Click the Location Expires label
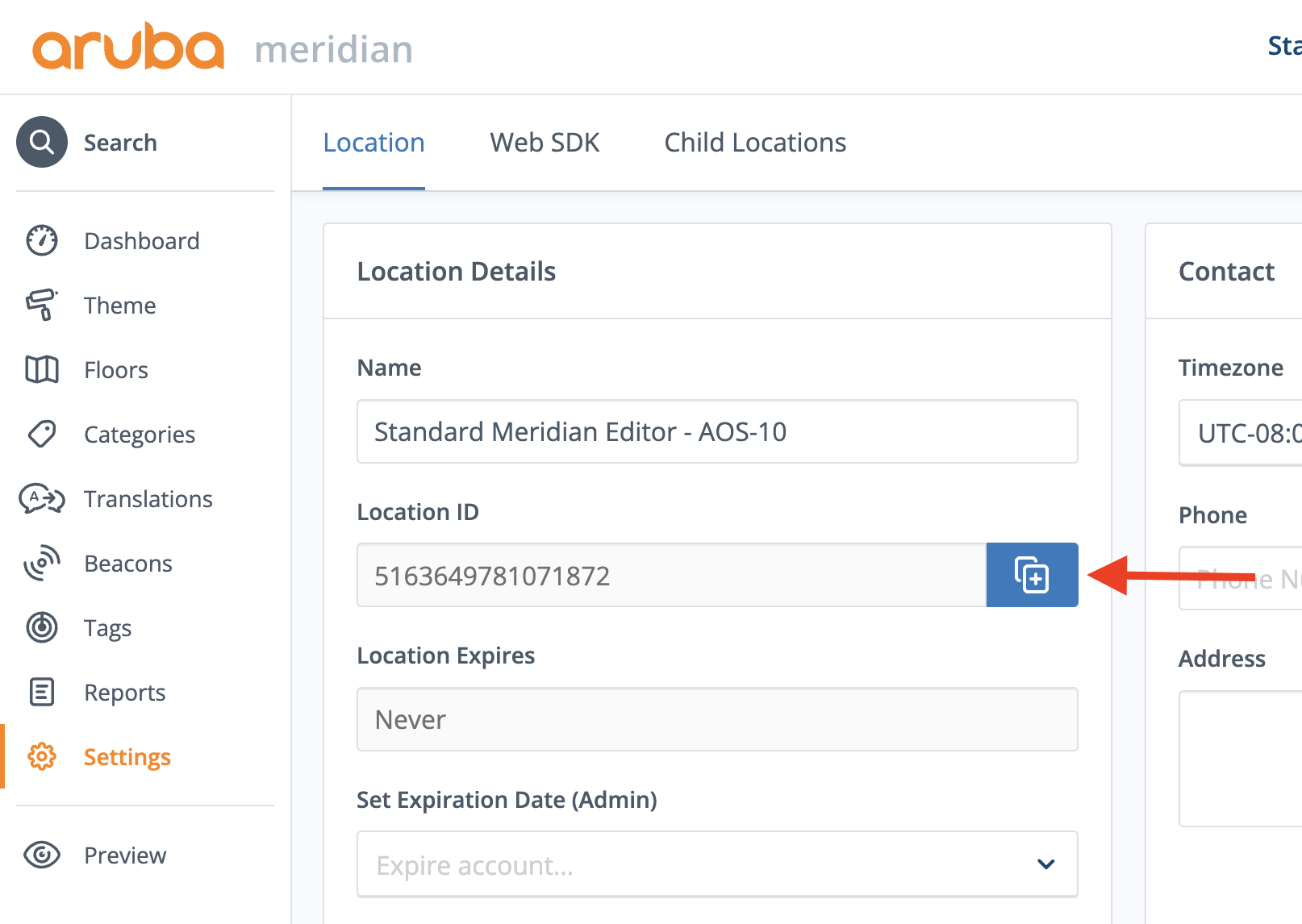This screenshot has height=924, width=1302. pos(446,656)
